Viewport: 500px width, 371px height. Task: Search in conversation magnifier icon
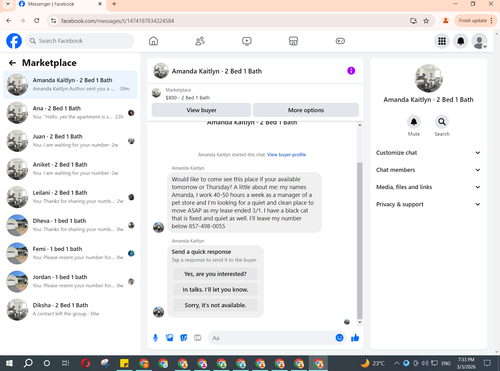tap(442, 122)
